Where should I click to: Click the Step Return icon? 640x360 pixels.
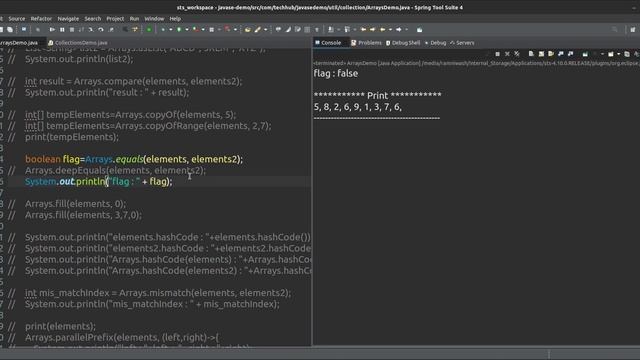pyautogui.click(x=111, y=29)
